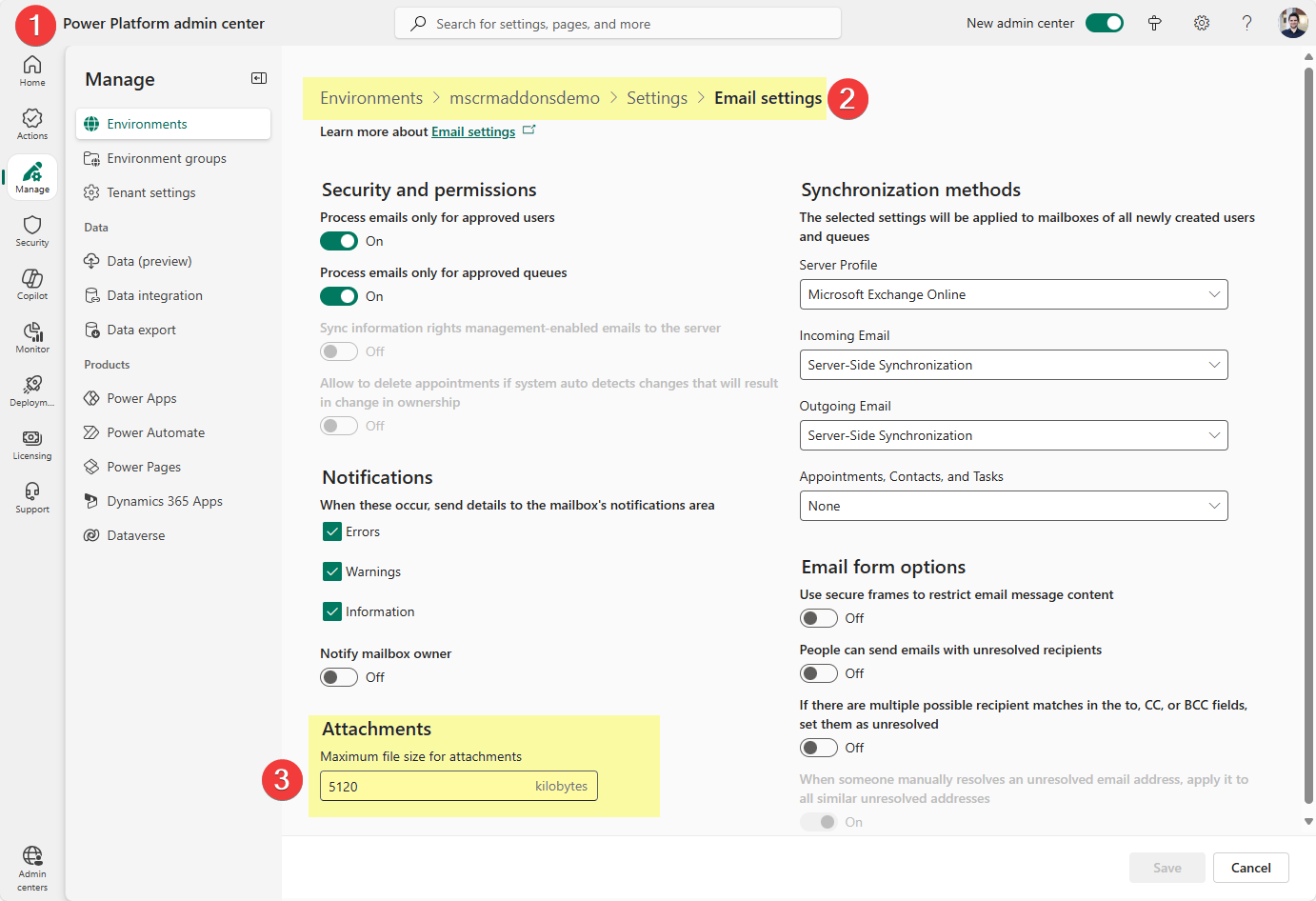Open the Email settings learn more link
Screen dimensions: 1316x901
point(473,131)
